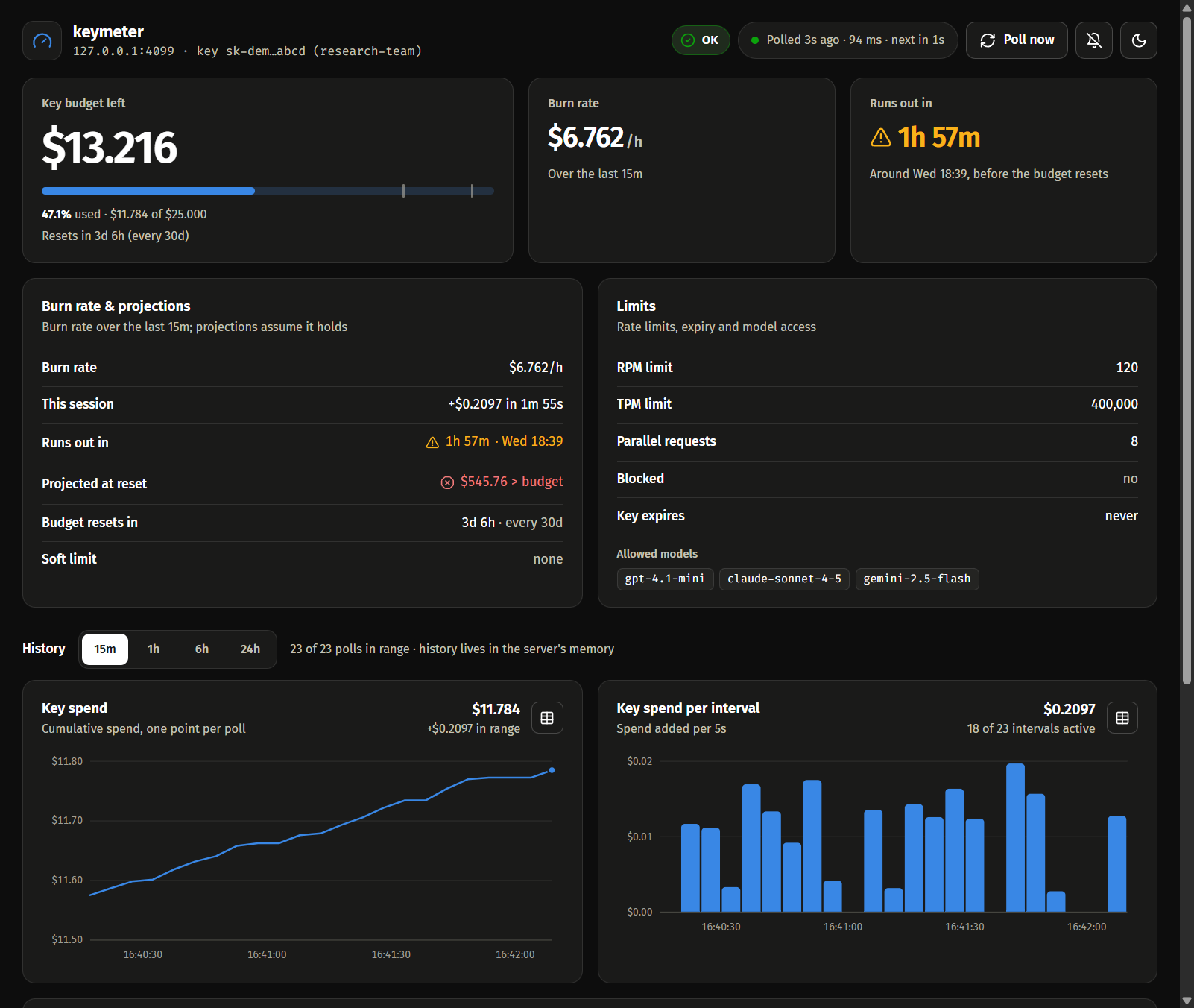Select the 6h history range
The image size is (1194, 1008).
click(202, 649)
